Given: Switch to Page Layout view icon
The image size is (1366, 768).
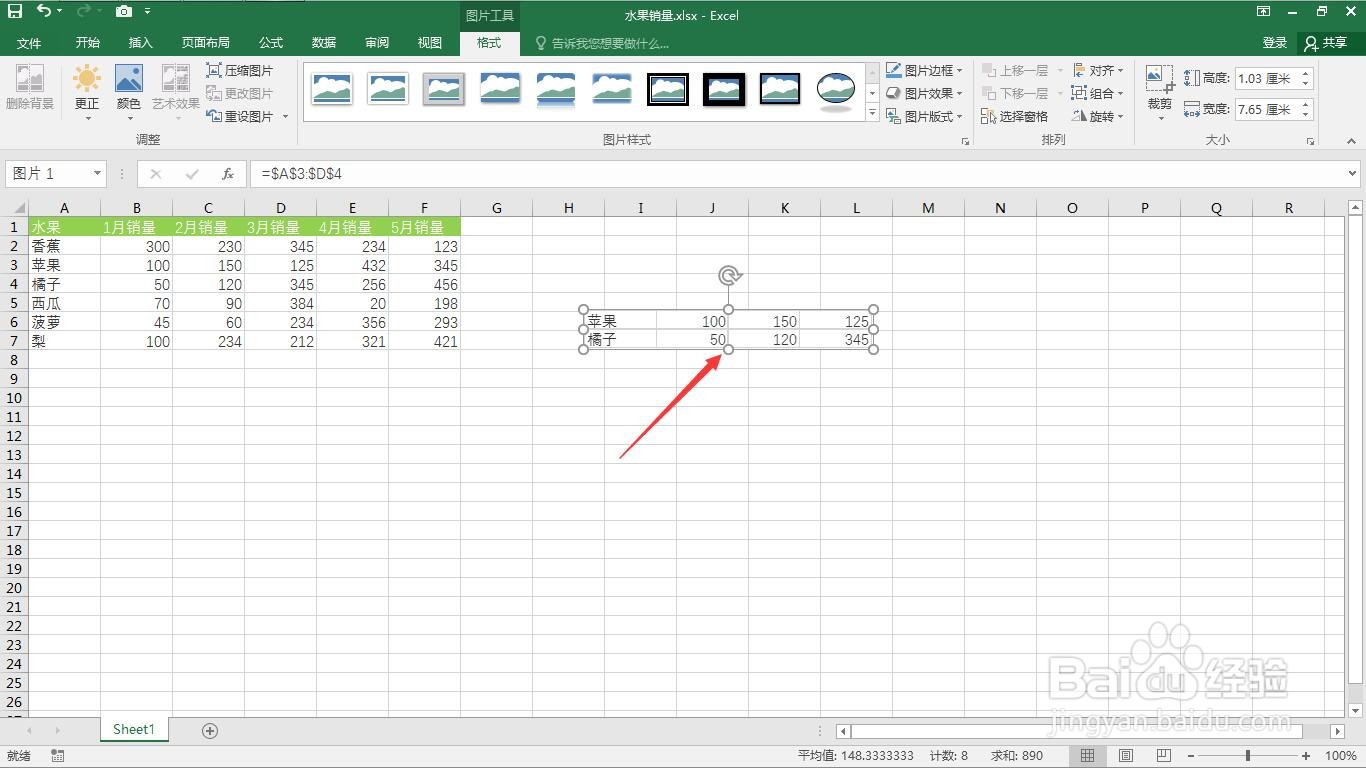Looking at the screenshot, I should [1126, 756].
